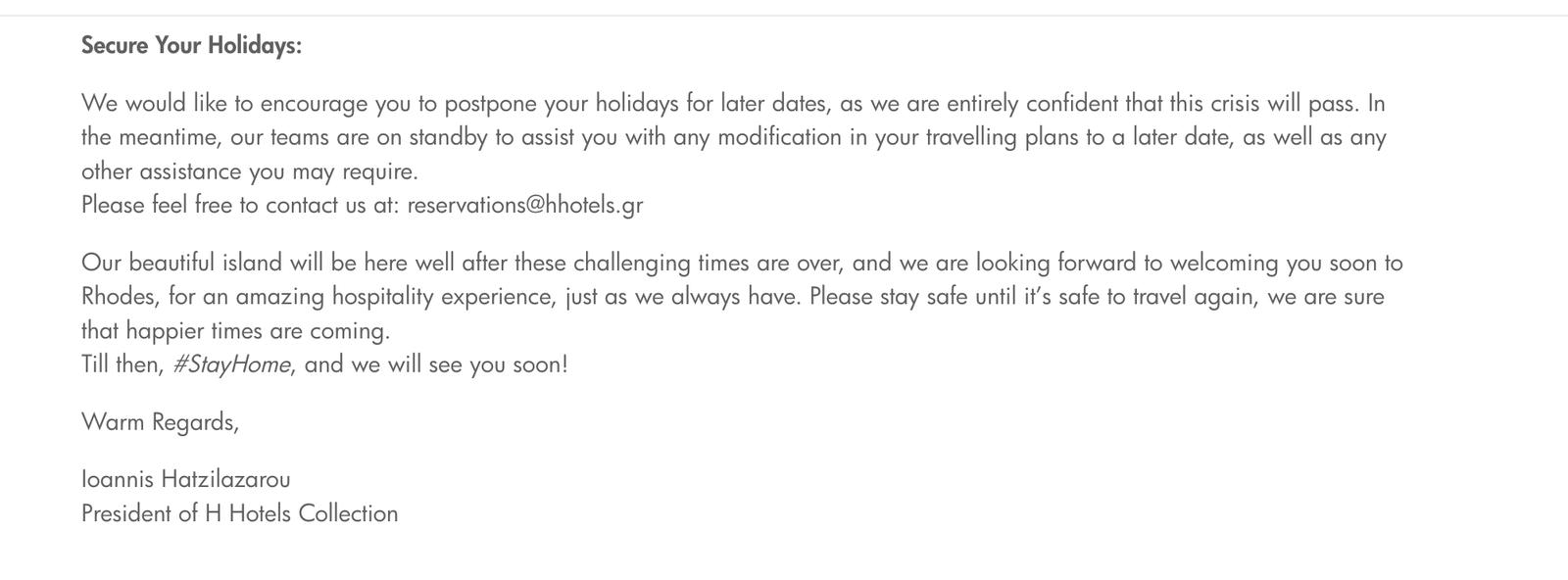Click the reservations@hhotels.gr email address
Image resolution: width=1568 pixels, height=580 pixels.
click(x=524, y=205)
